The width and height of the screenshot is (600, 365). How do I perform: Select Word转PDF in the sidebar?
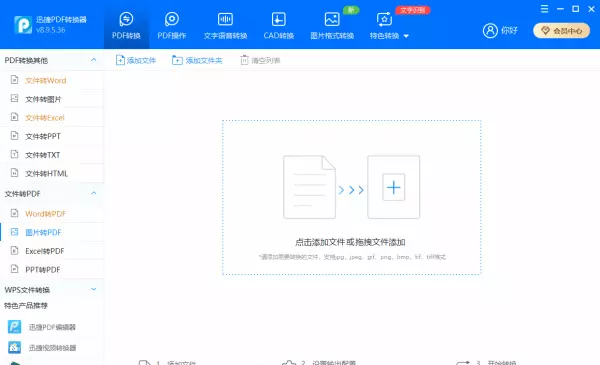point(52,213)
